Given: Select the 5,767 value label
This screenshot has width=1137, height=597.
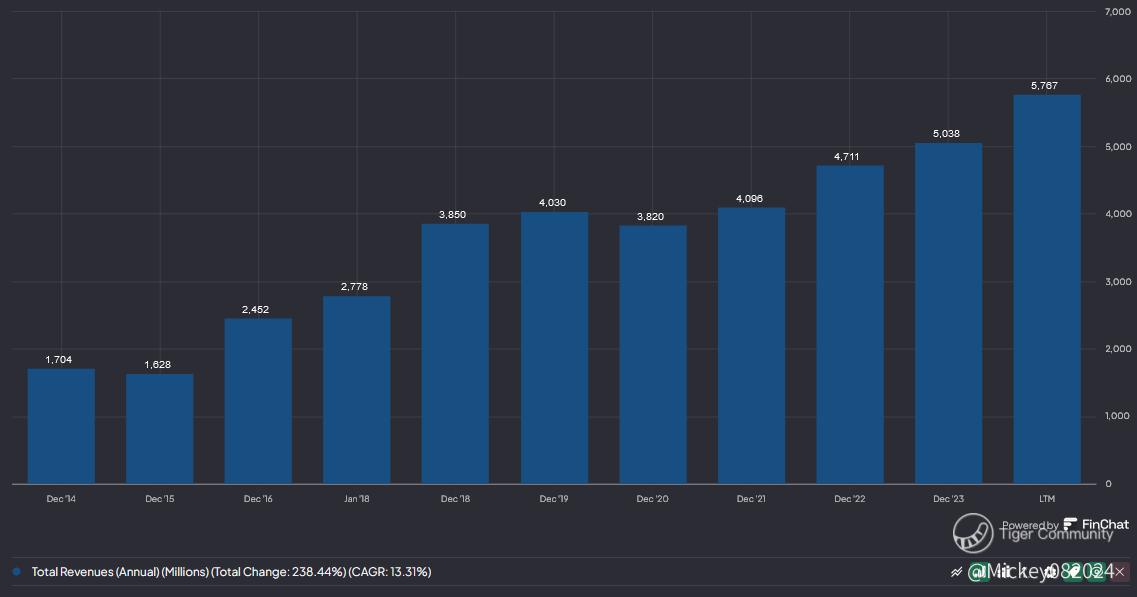Looking at the screenshot, I should (1044, 86).
